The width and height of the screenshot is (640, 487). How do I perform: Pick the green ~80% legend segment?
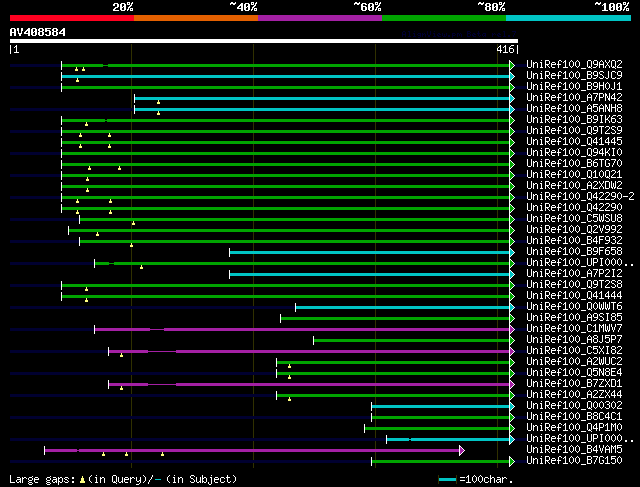point(444,18)
